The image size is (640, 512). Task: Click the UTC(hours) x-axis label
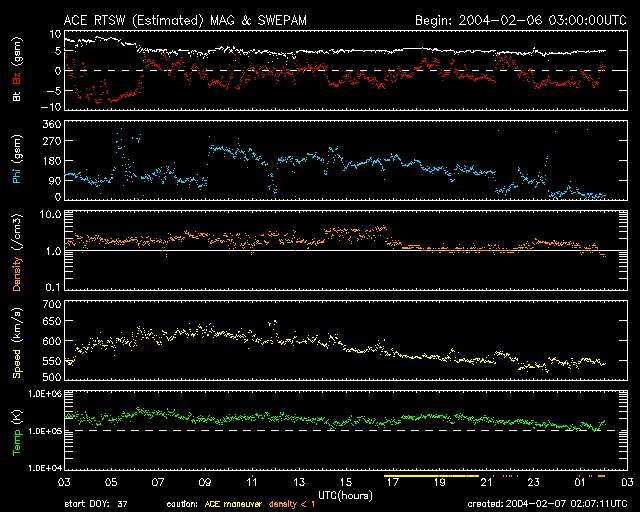347,495
